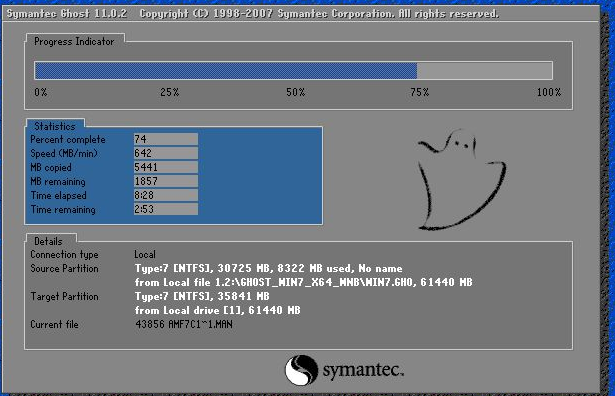This screenshot has width=615, height=396.
Task: Click the target line with 35841 MB
Action: click(x=202, y=296)
